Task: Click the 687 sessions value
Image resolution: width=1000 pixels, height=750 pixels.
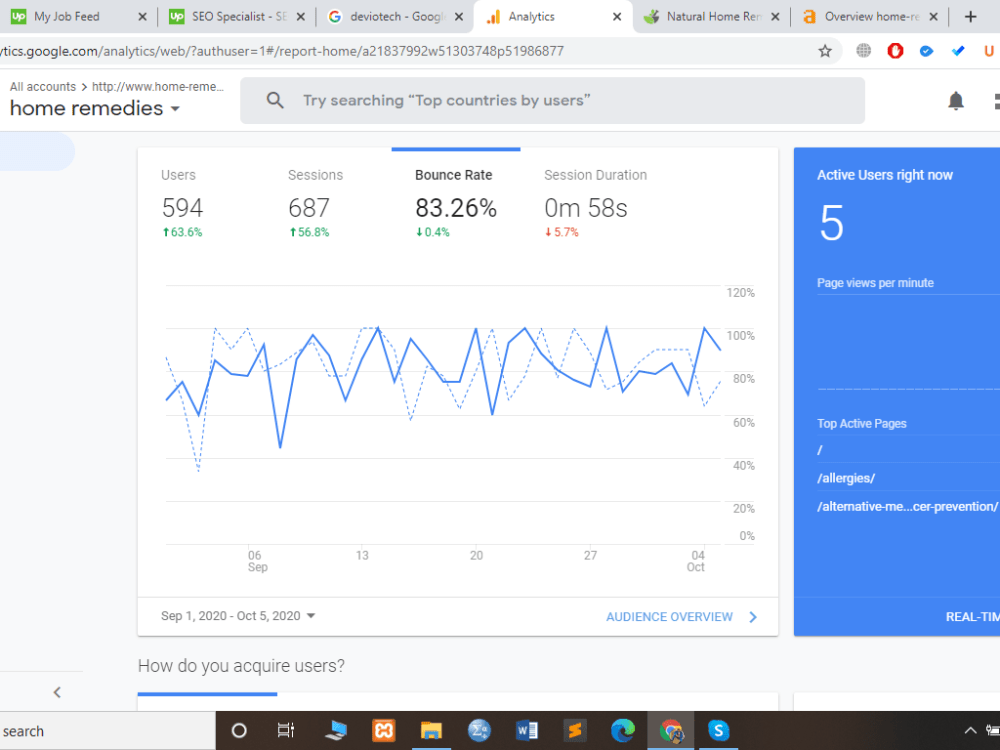Action: [309, 208]
